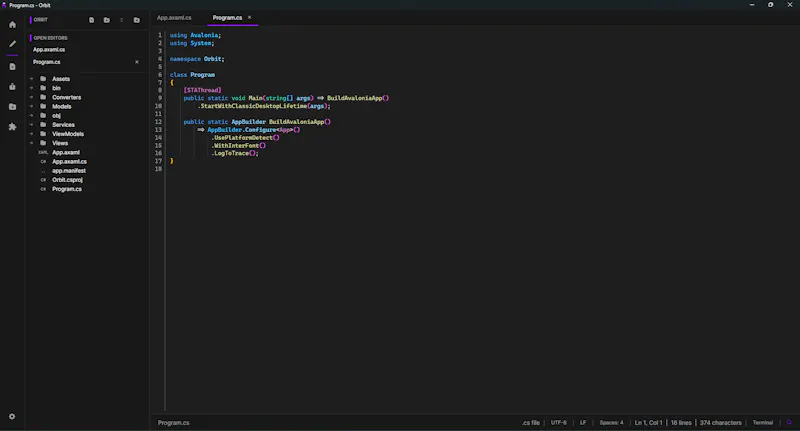Open the bag/package icon in activity bar
Screen dimensions: 800x431
(12, 87)
